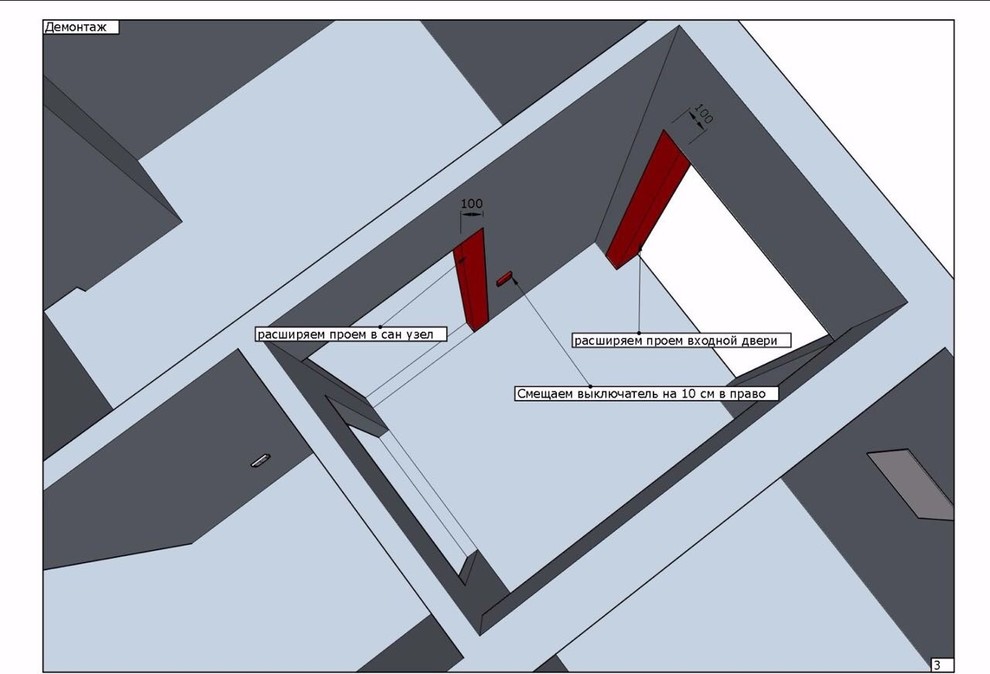The height and width of the screenshot is (674, 990).
Task: Select the red strip at bathroom opening
Action: (x=470, y=278)
